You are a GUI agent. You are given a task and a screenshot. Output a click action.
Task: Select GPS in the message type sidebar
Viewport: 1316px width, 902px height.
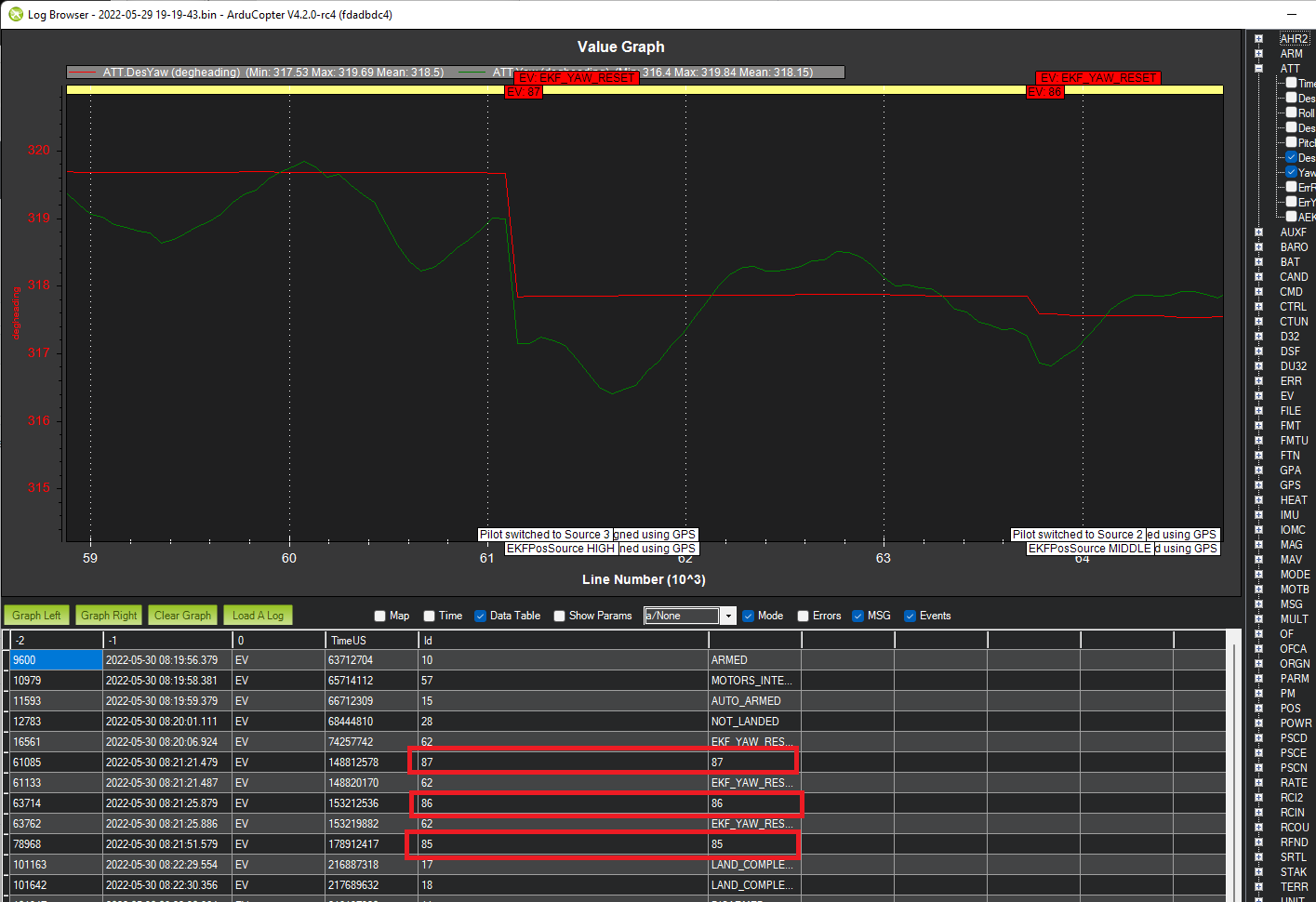point(1293,484)
